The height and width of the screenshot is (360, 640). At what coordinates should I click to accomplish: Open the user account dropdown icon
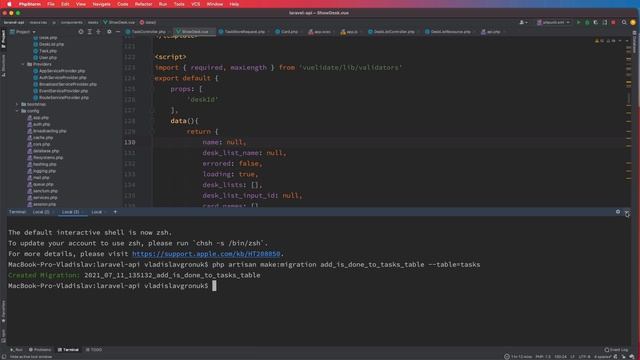(x=523, y=22)
